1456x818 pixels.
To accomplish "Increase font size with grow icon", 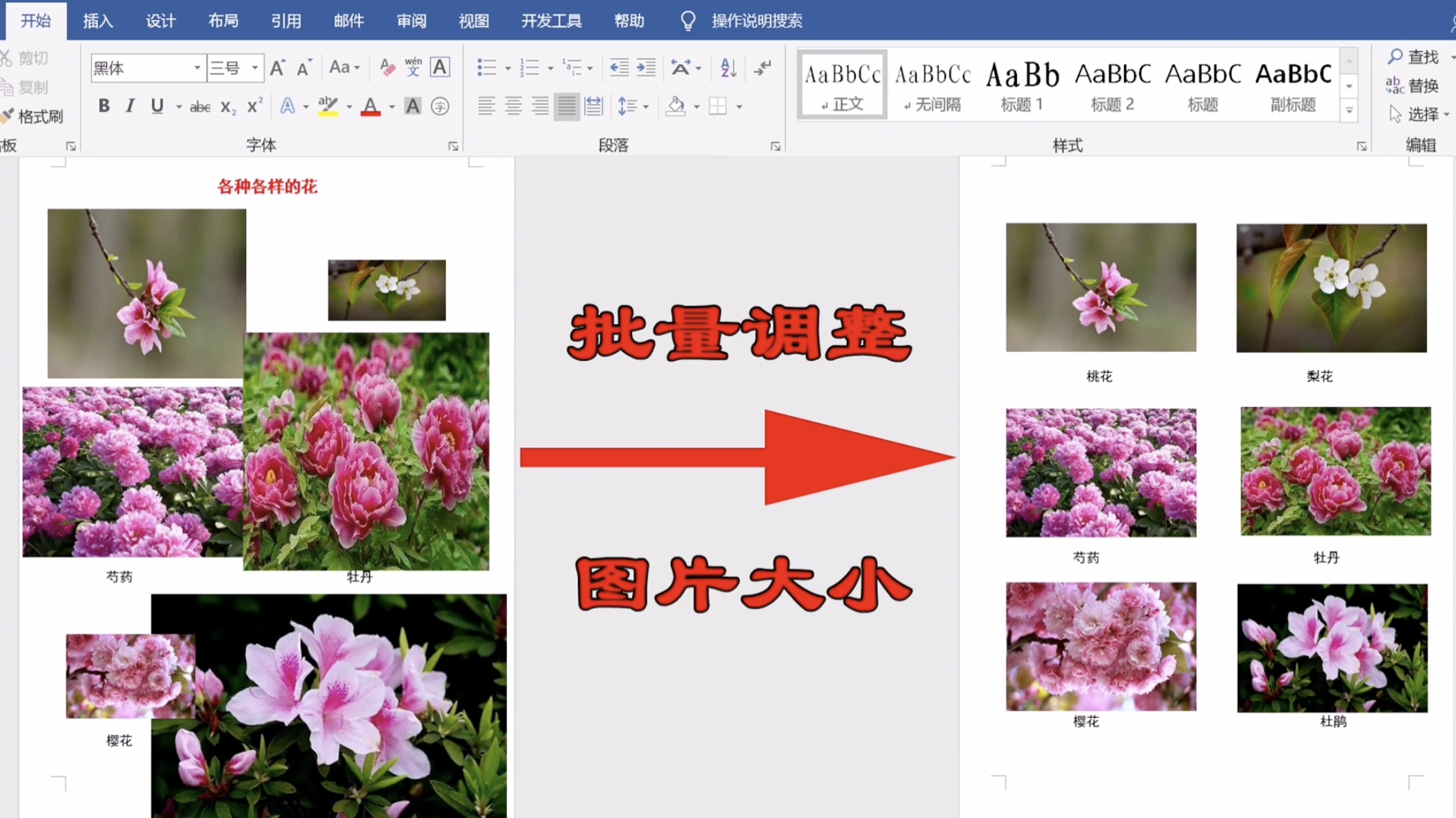I will click(277, 68).
